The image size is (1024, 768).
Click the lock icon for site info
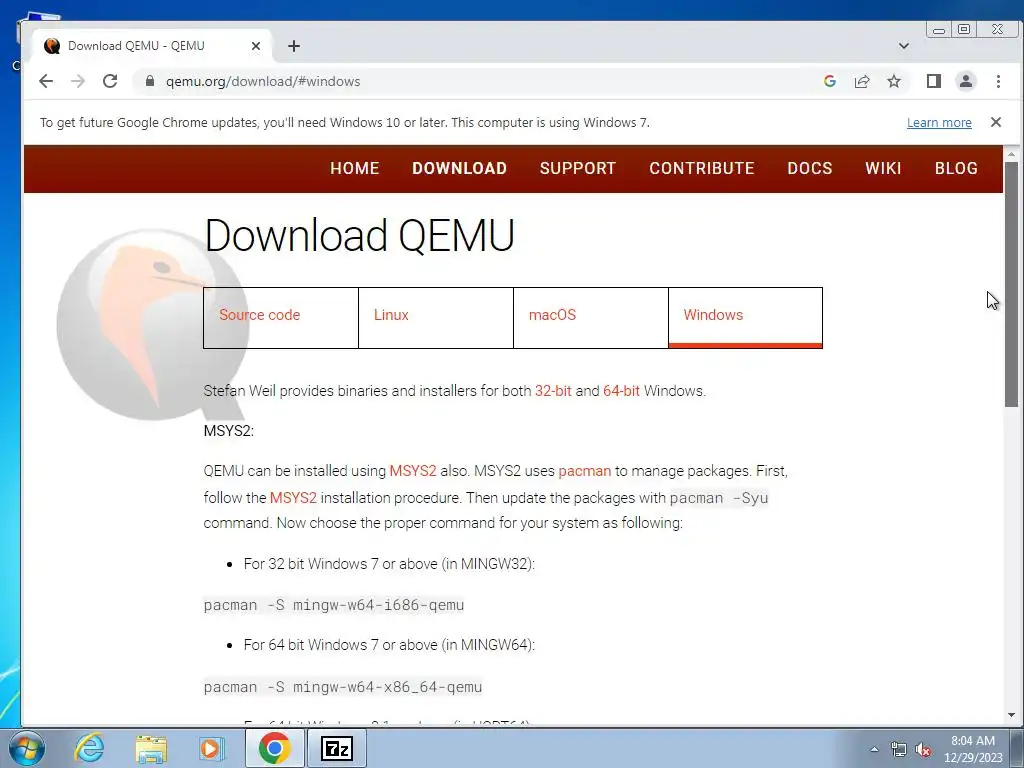click(150, 81)
